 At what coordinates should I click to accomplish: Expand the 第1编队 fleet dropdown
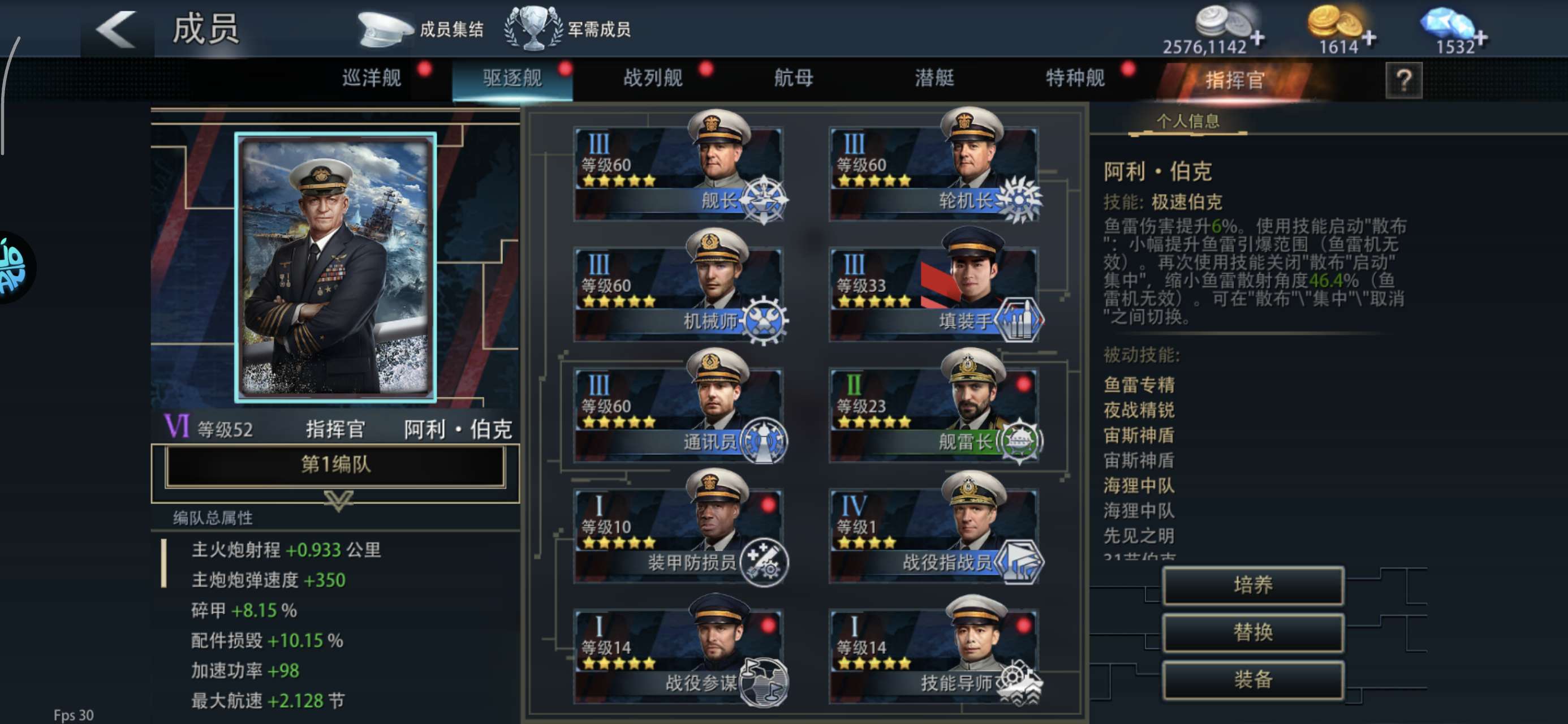point(335,465)
